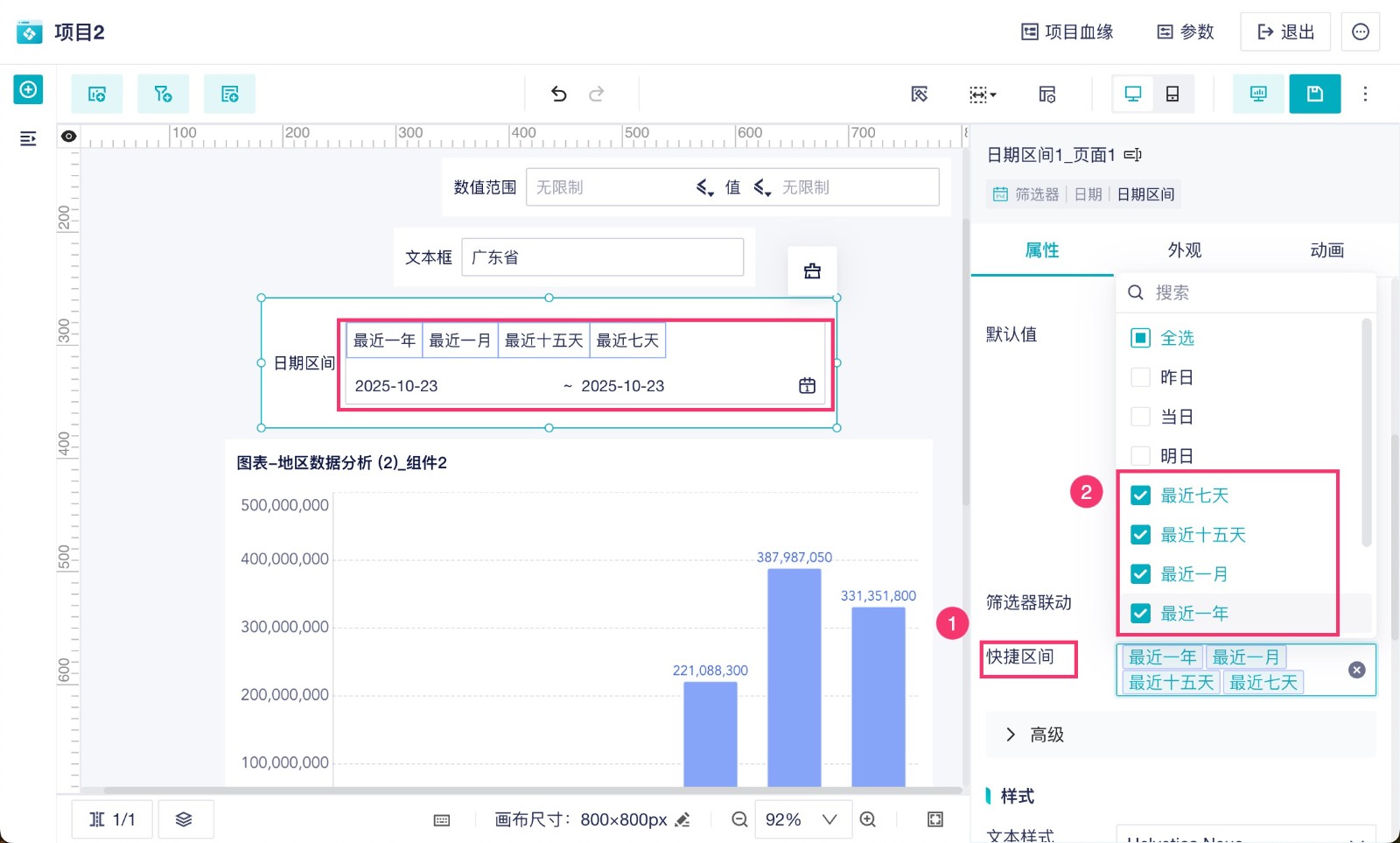Open the toolbar vertical more menu
The height and width of the screenshot is (843, 1400).
click(x=1365, y=94)
